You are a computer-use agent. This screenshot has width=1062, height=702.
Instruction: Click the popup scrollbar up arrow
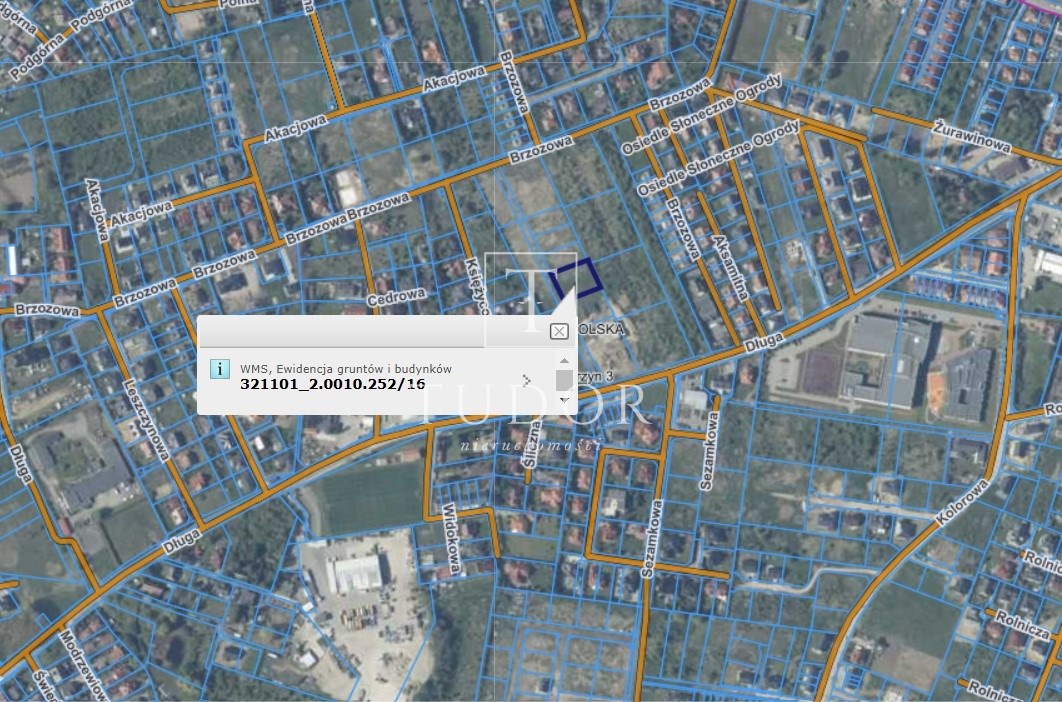(x=564, y=360)
